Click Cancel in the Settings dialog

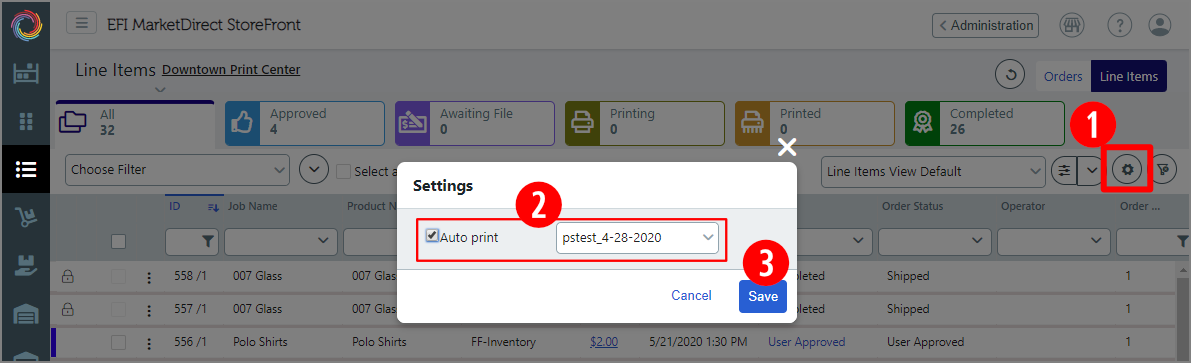click(x=691, y=296)
